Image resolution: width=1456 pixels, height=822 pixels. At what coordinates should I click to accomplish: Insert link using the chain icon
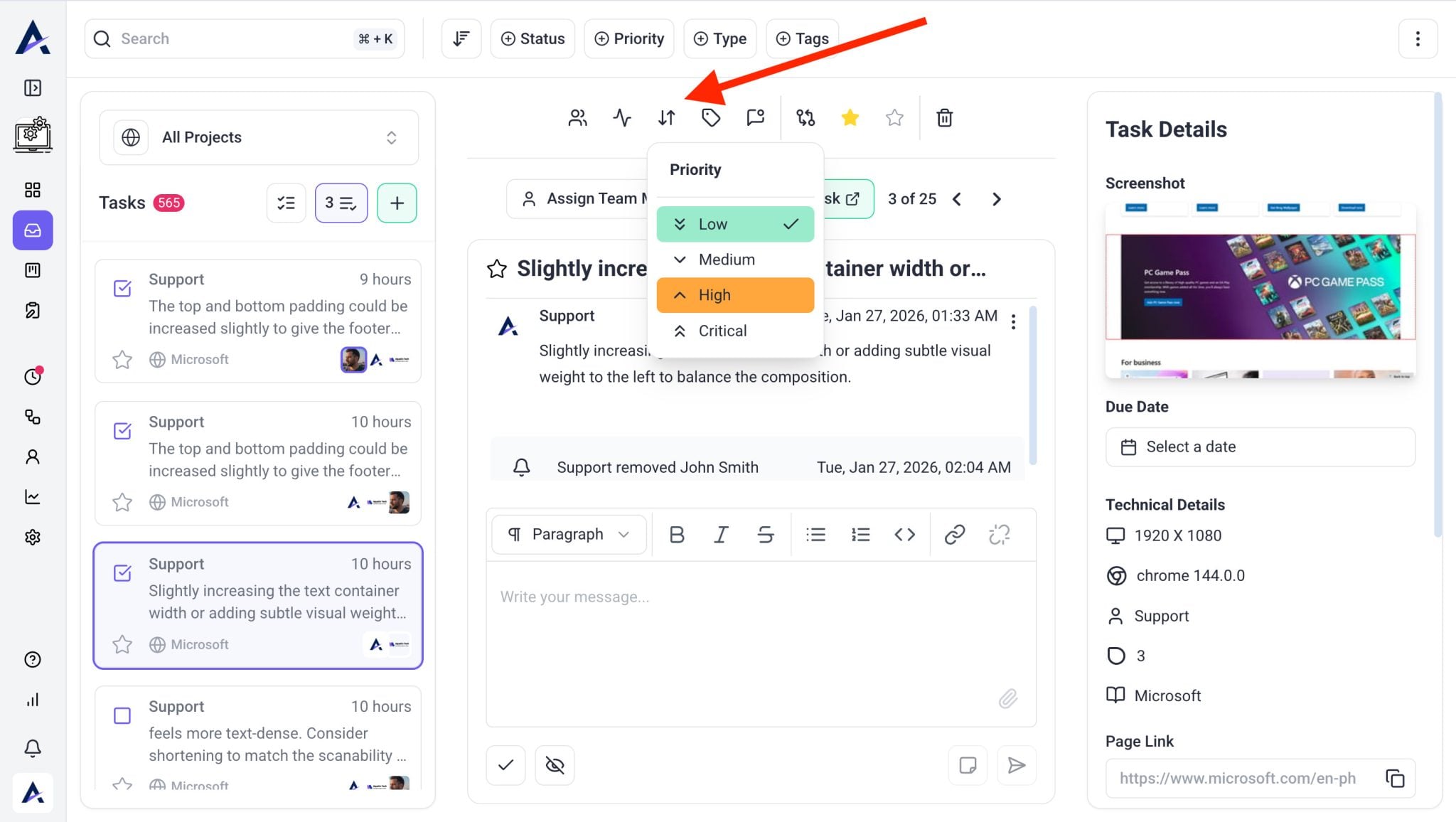[954, 535]
